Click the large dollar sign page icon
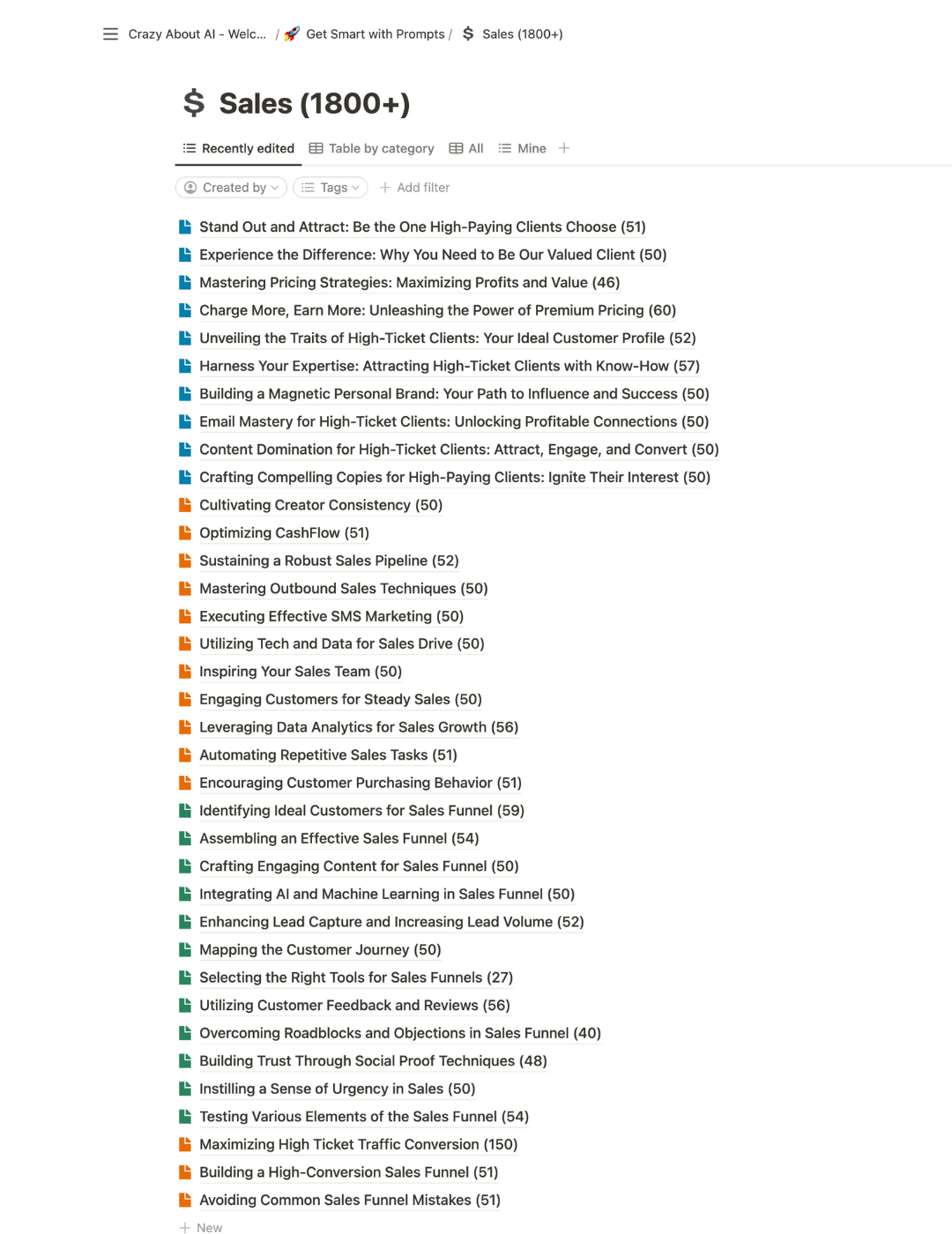 (x=194, y=103)
